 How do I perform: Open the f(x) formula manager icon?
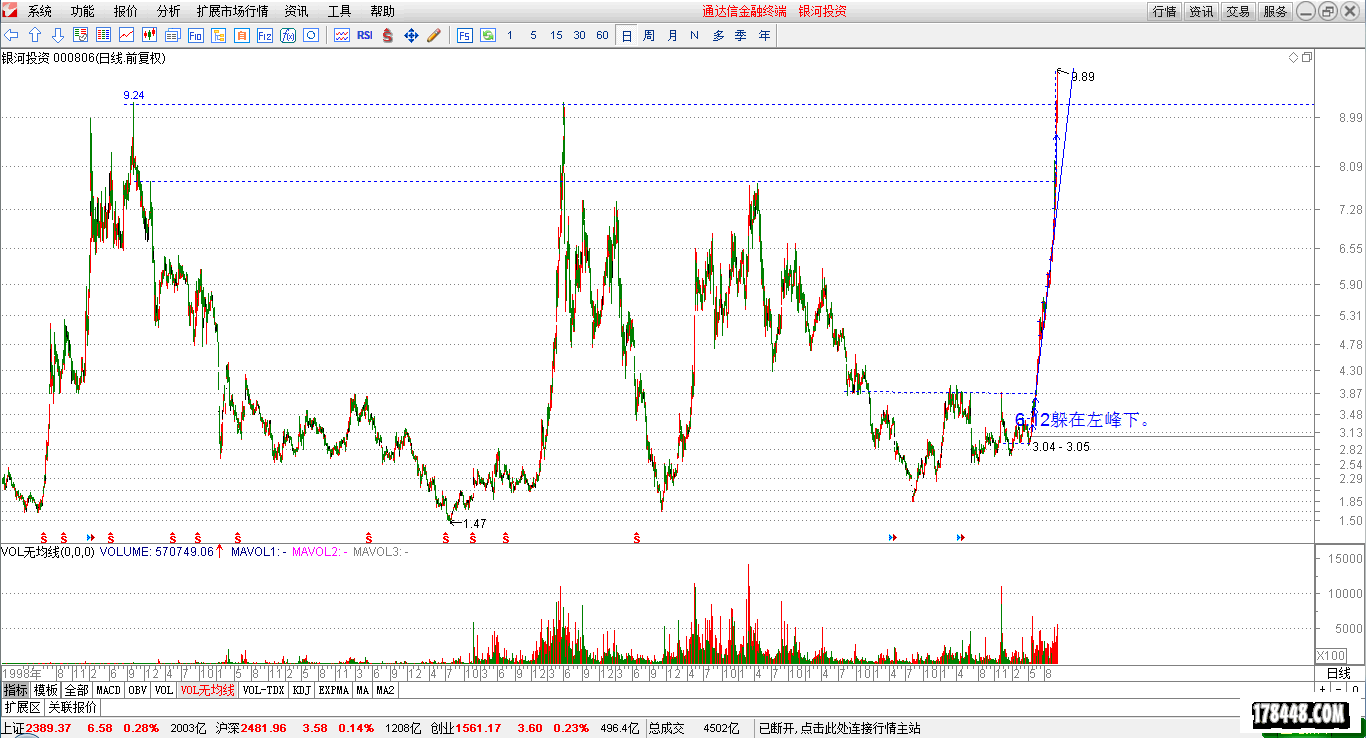288,35
